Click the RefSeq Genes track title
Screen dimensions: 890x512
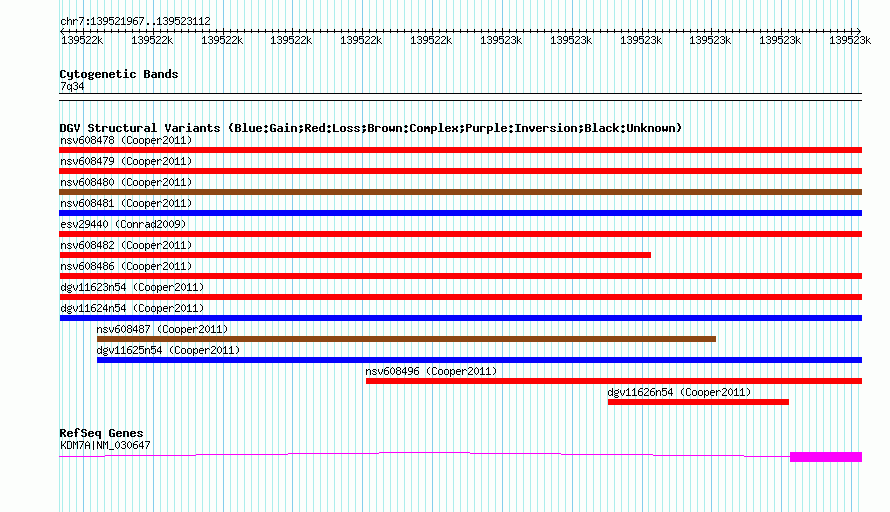[x=102, y=433]
